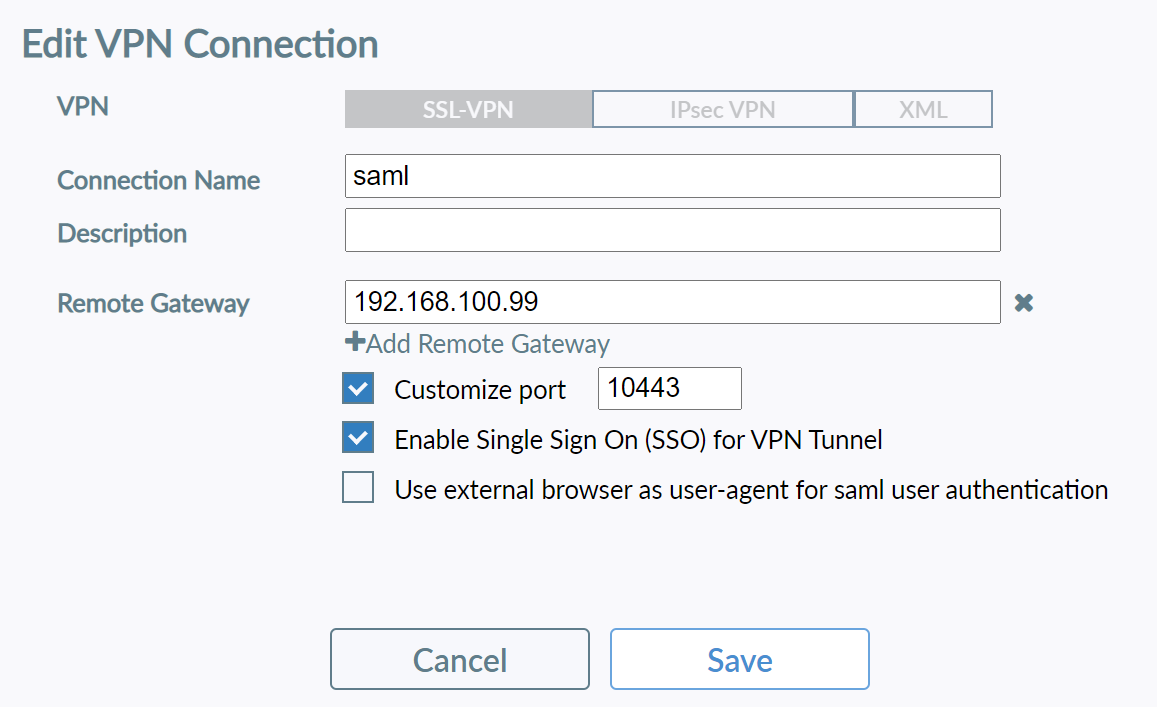
Task: Click the Add Remote Gateway link text
Action: 488,344
